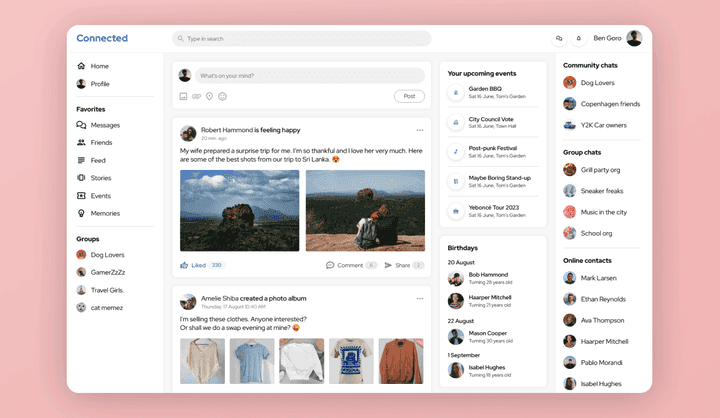
Task: Open Ben Goro's profile avatar menu
Action: point(634,39)
